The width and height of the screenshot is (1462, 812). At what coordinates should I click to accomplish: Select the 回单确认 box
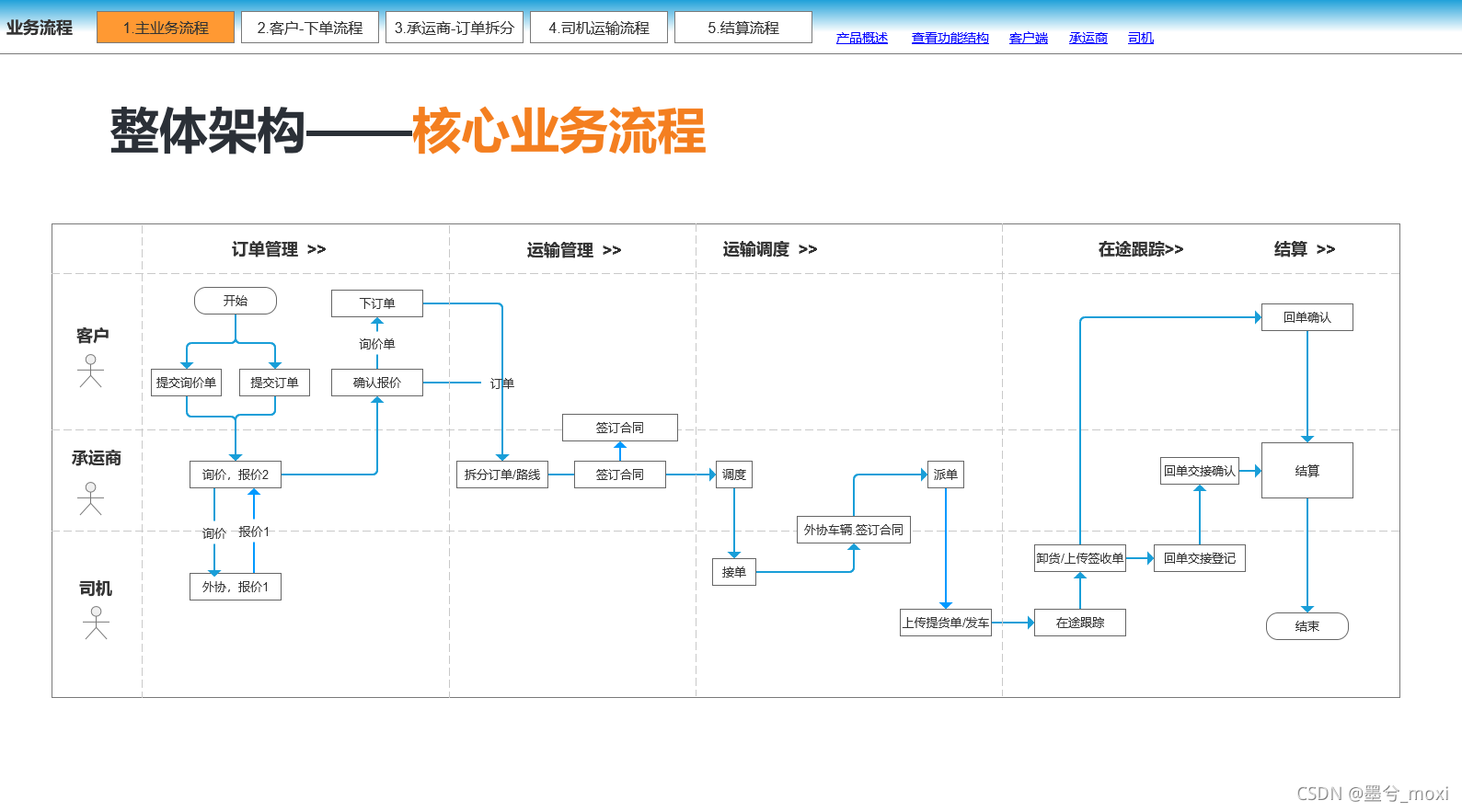(x=1307, y=317)
